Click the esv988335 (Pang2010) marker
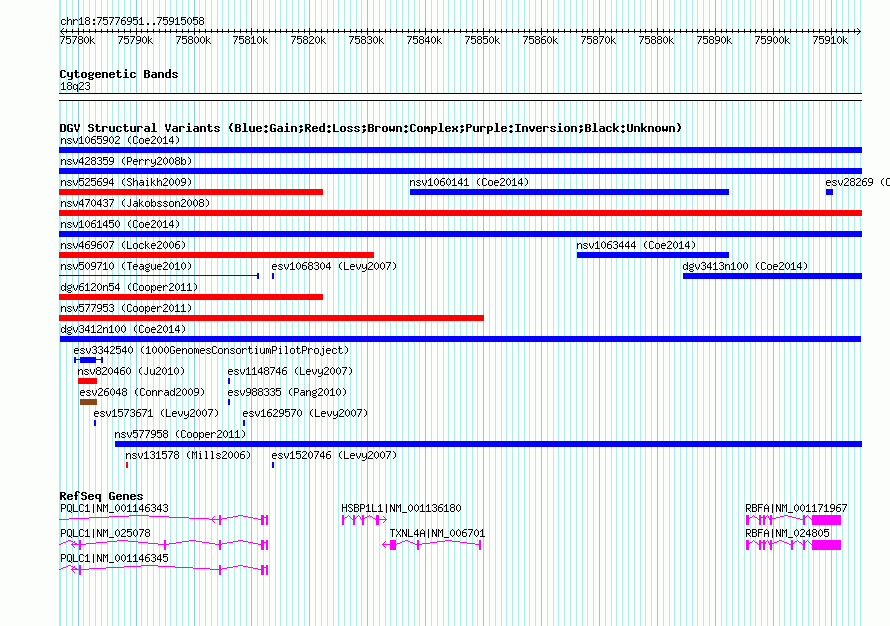Image resolution: width=890 pixels, height=626 pixels. (x=229, y=402)
